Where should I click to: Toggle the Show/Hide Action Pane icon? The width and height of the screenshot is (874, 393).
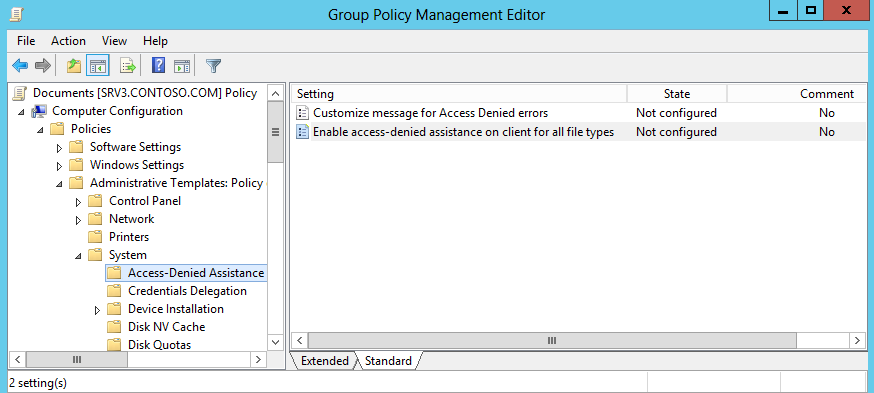click(x=182, y=66)
